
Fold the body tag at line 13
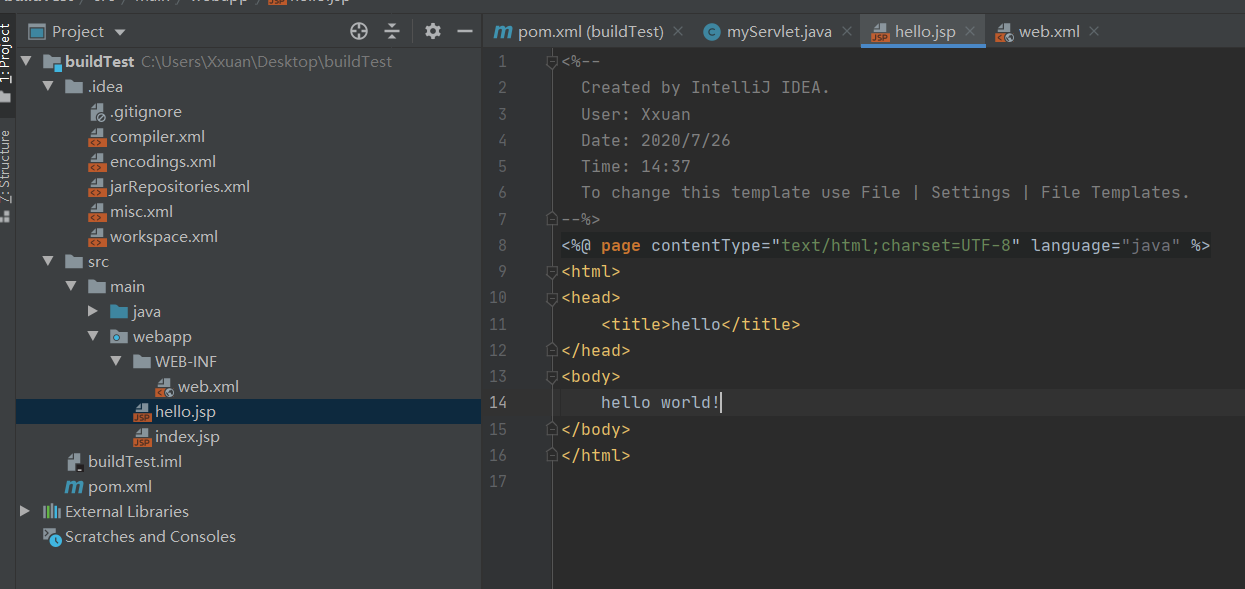552,377
